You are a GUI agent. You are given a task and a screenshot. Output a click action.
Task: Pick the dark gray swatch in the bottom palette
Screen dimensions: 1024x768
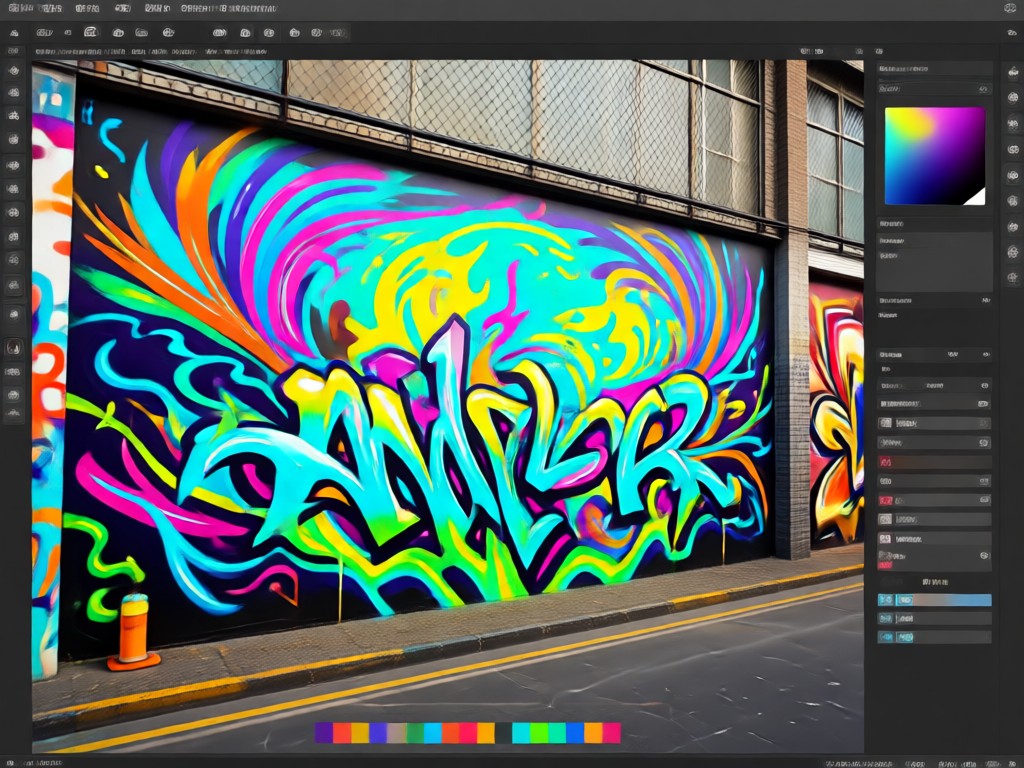pyautogui.click(x=504, y=733)
